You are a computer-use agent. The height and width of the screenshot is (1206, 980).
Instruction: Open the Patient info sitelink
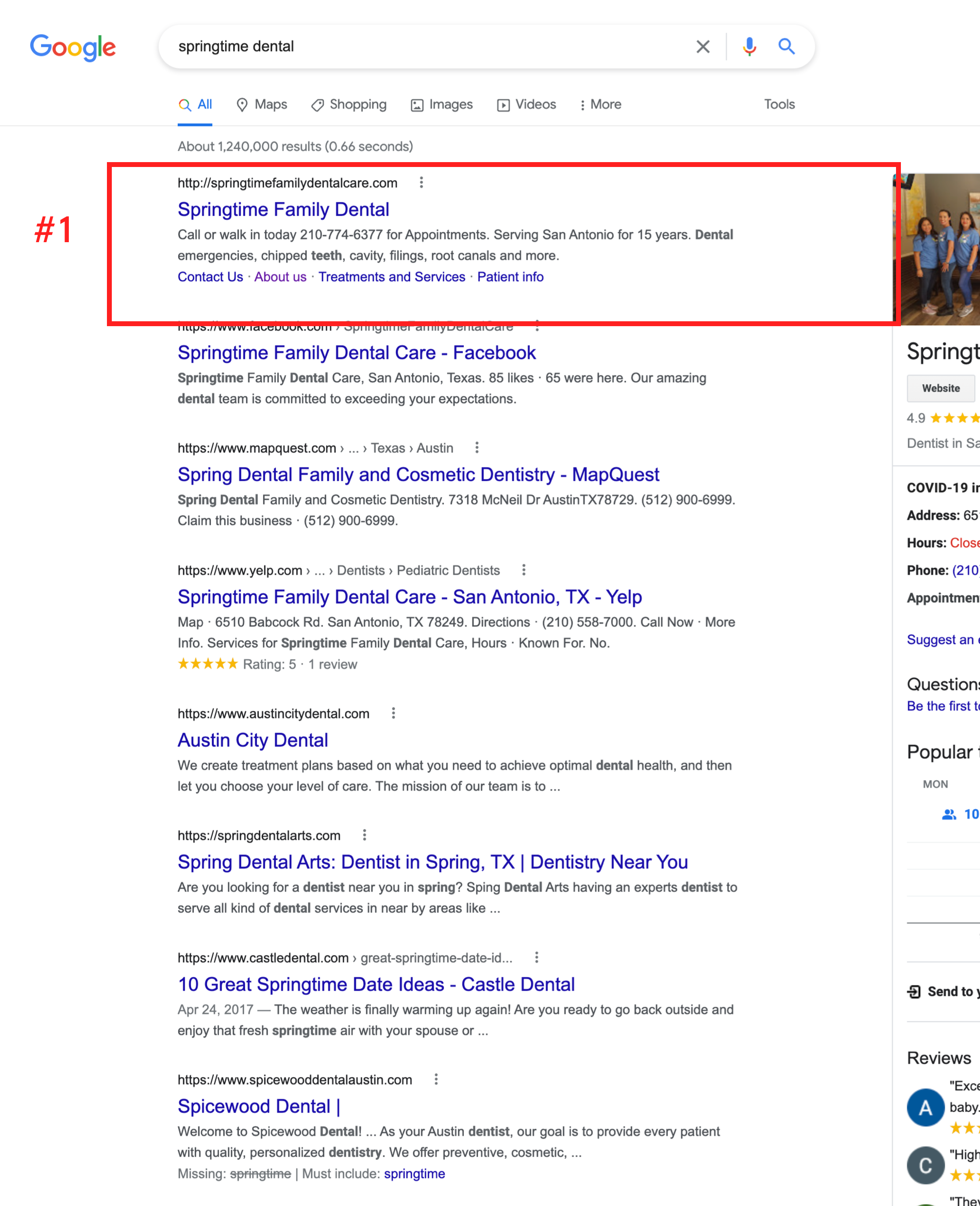click(x=510, y=276)
